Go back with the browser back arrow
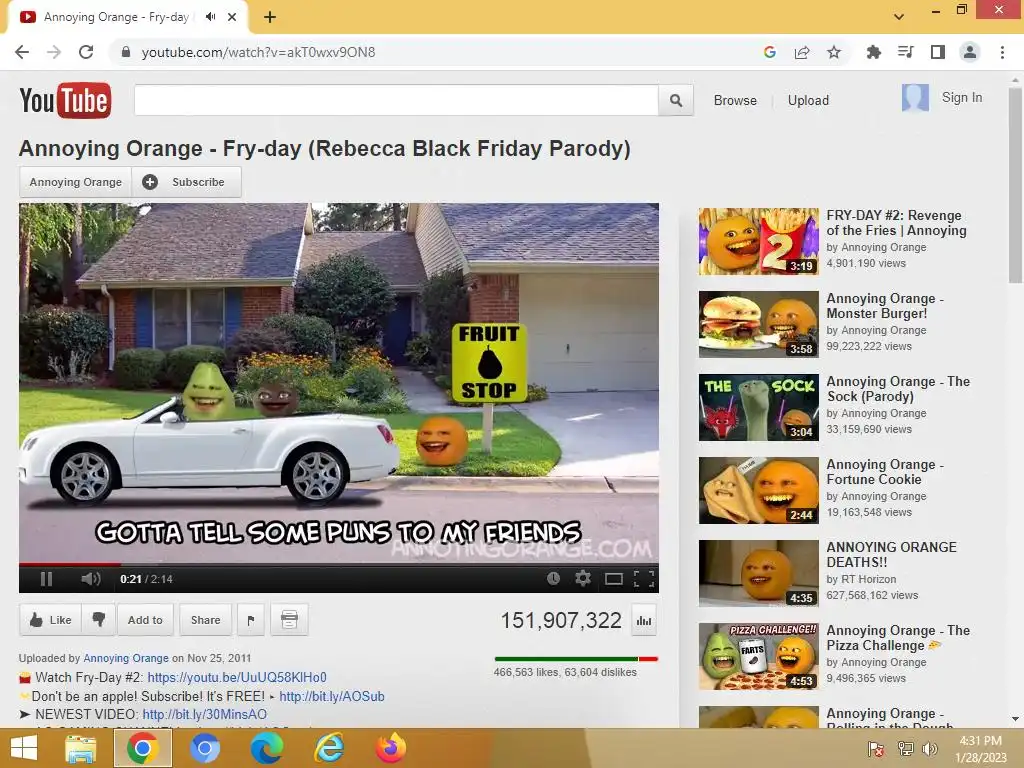This screenshot has height=768, width=1024. point(22,52)
